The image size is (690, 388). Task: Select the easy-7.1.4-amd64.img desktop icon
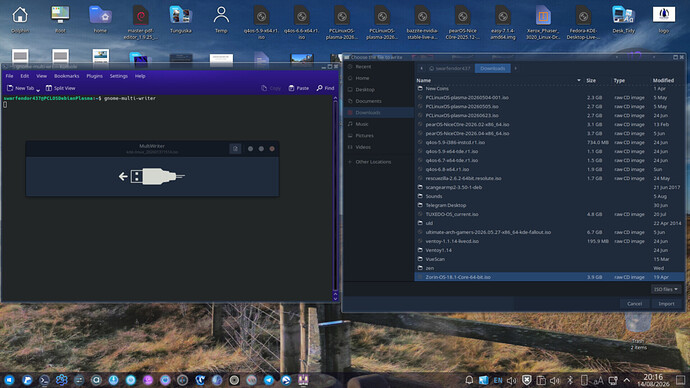(503, 22)
